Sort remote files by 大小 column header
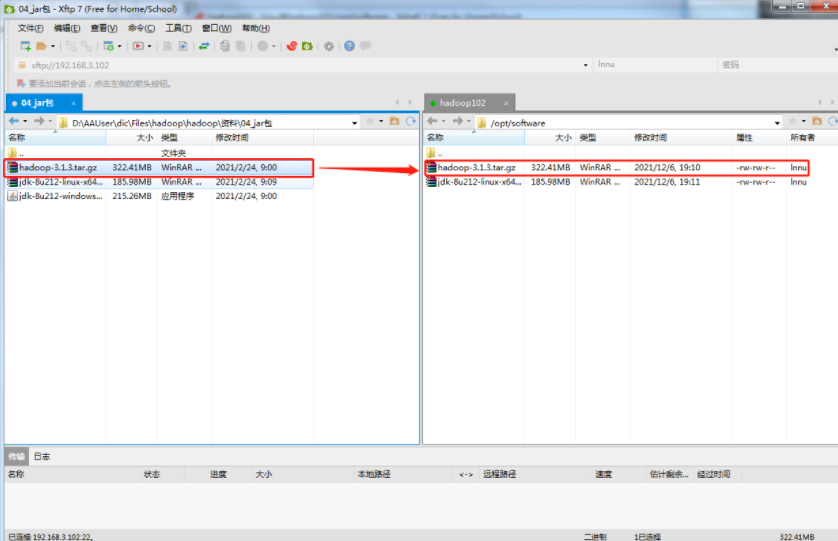This screenshot has height=541, width=838. point(550,138)
